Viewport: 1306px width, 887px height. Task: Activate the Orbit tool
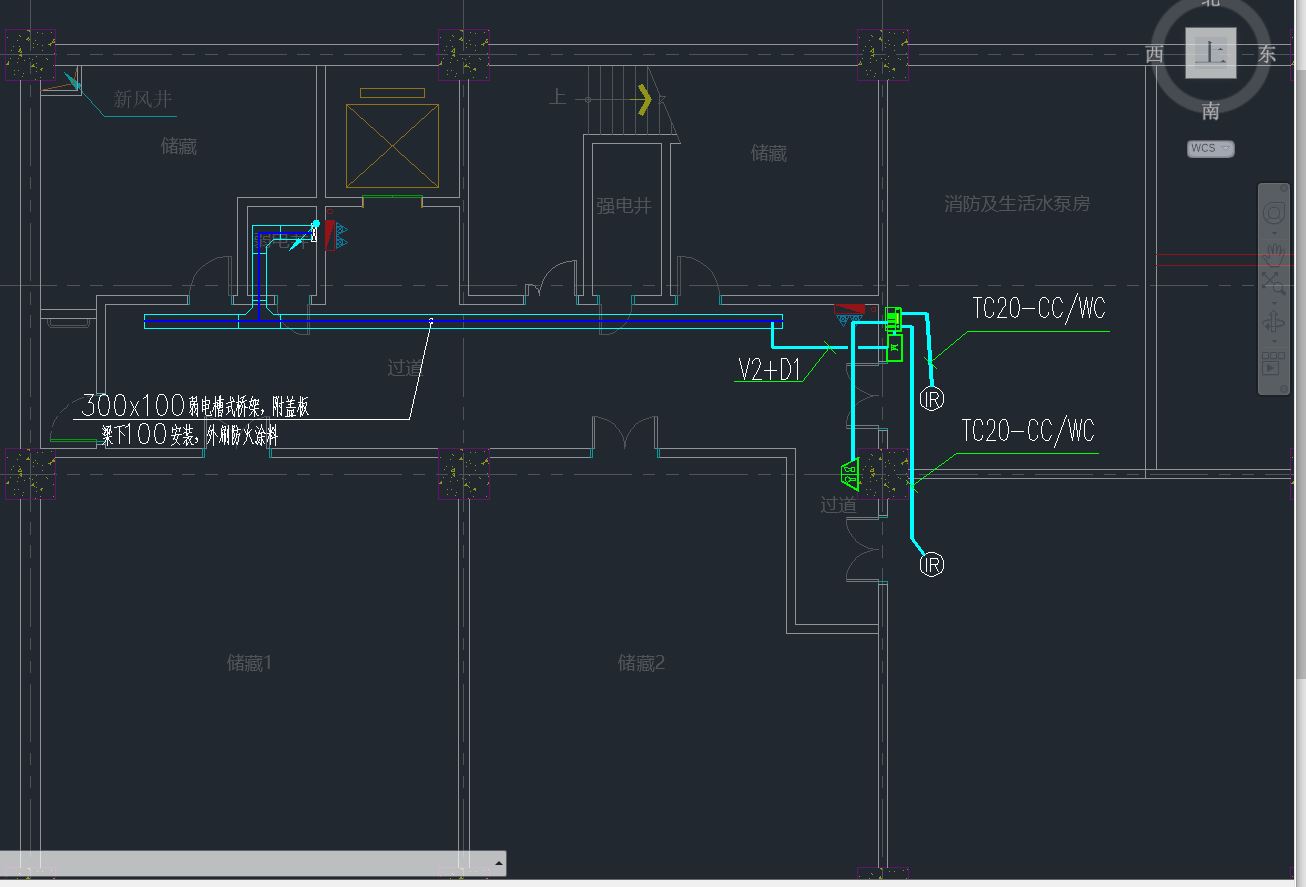click(1274, 322)
